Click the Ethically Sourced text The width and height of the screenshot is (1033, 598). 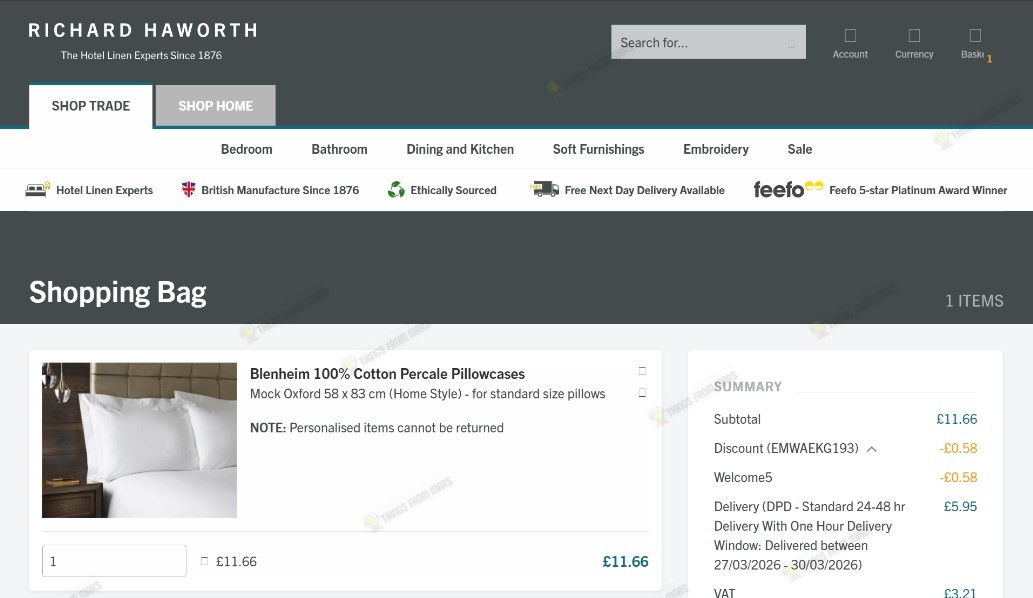coord(453,190)
